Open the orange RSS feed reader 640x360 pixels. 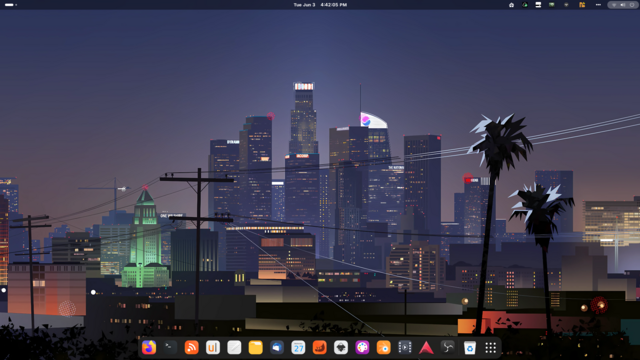pyautogui.click(x=191, y=347)
